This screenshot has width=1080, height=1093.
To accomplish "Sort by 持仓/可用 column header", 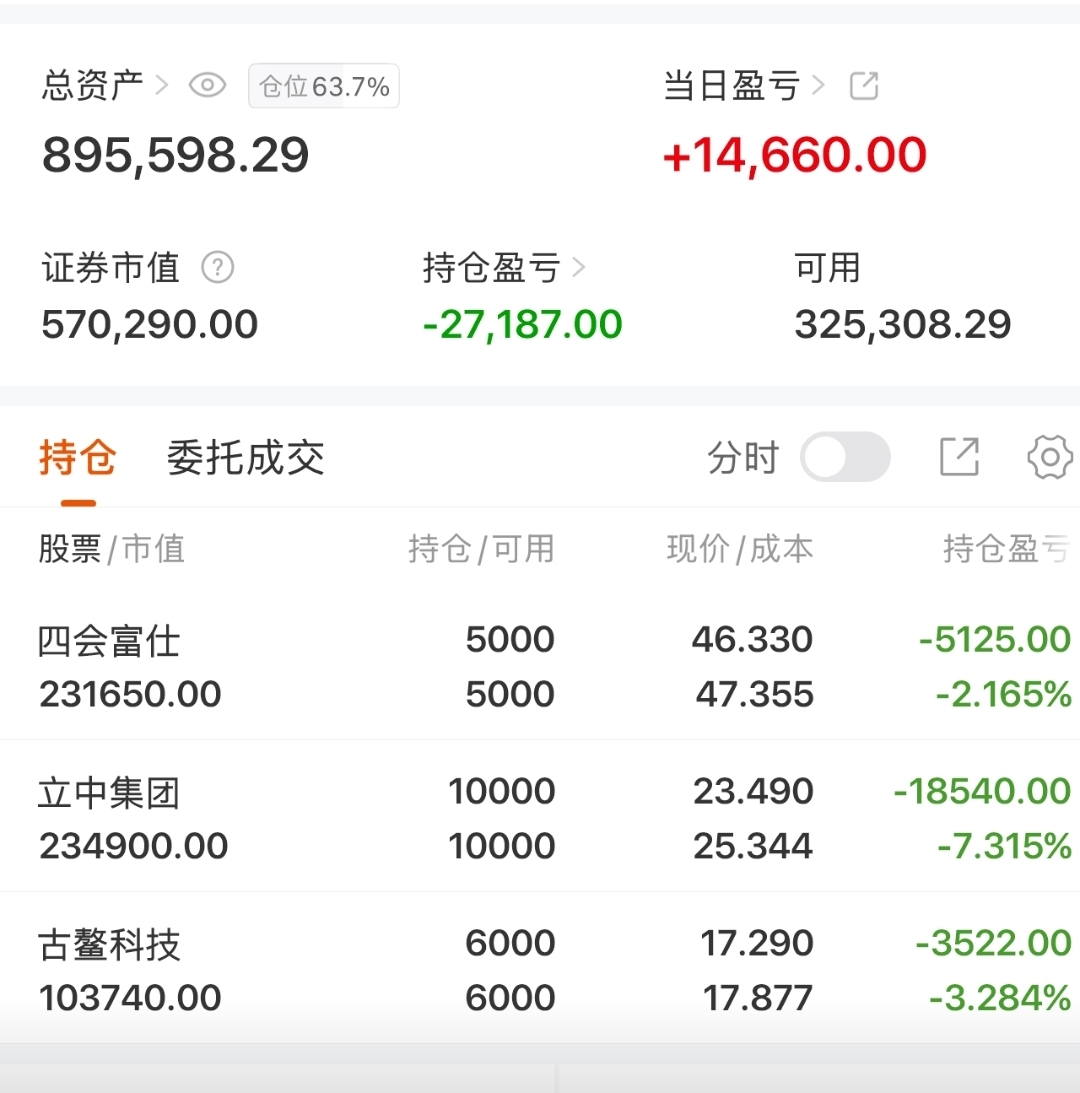I will click(x=481, y=549).
